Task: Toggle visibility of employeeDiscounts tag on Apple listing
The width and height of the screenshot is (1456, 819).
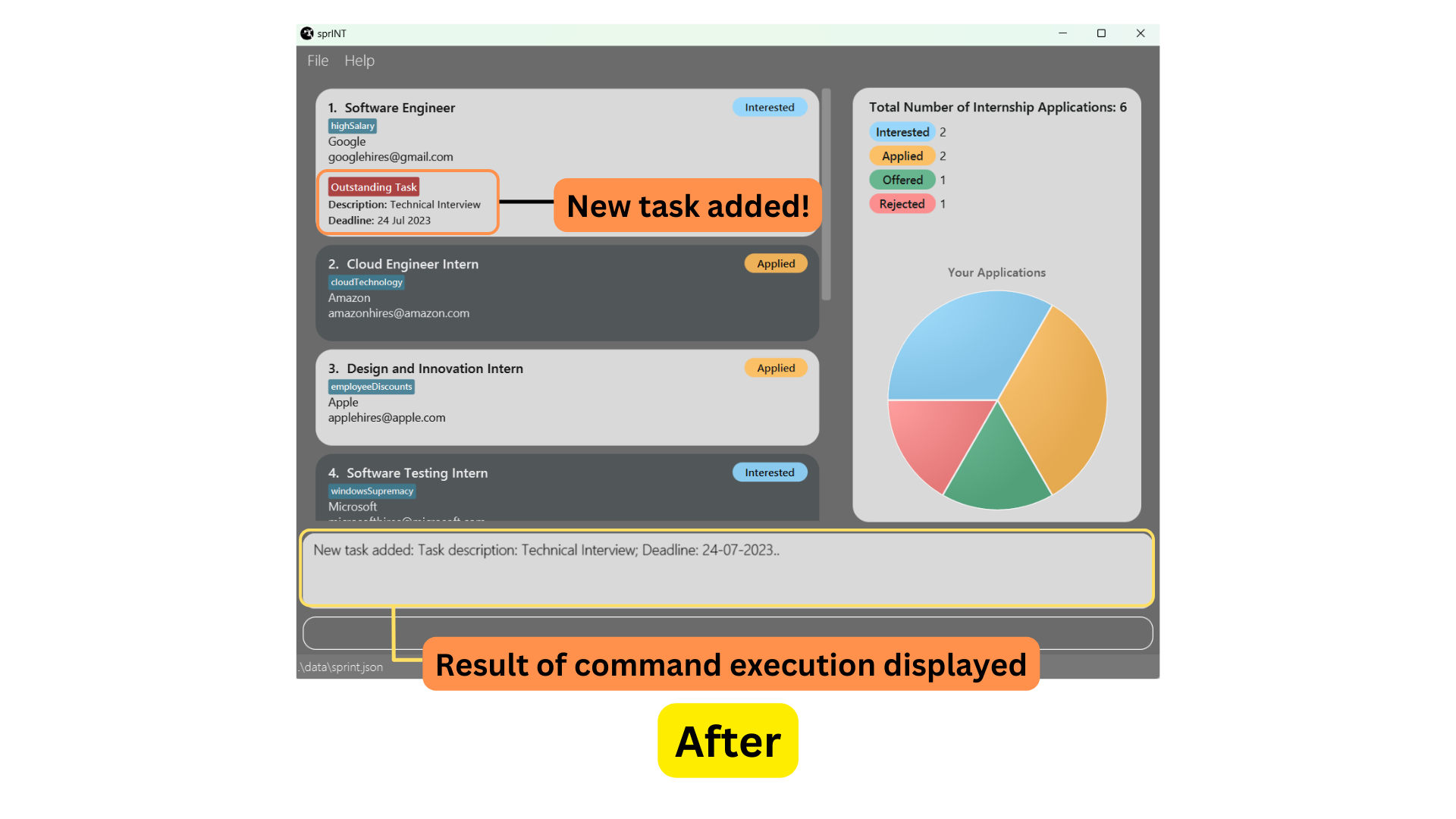Action: (x=370, y=386)
